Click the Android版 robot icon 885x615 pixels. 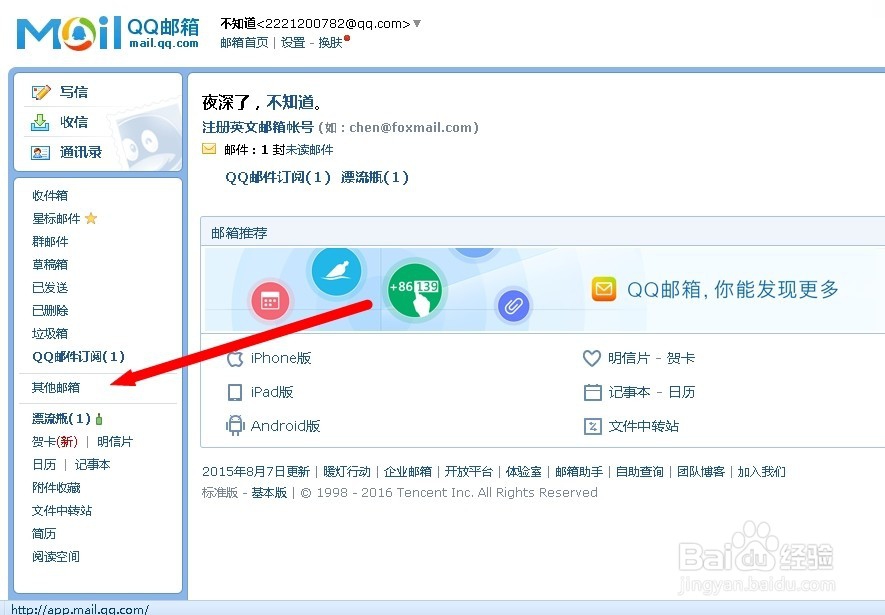tap(233, 426)
